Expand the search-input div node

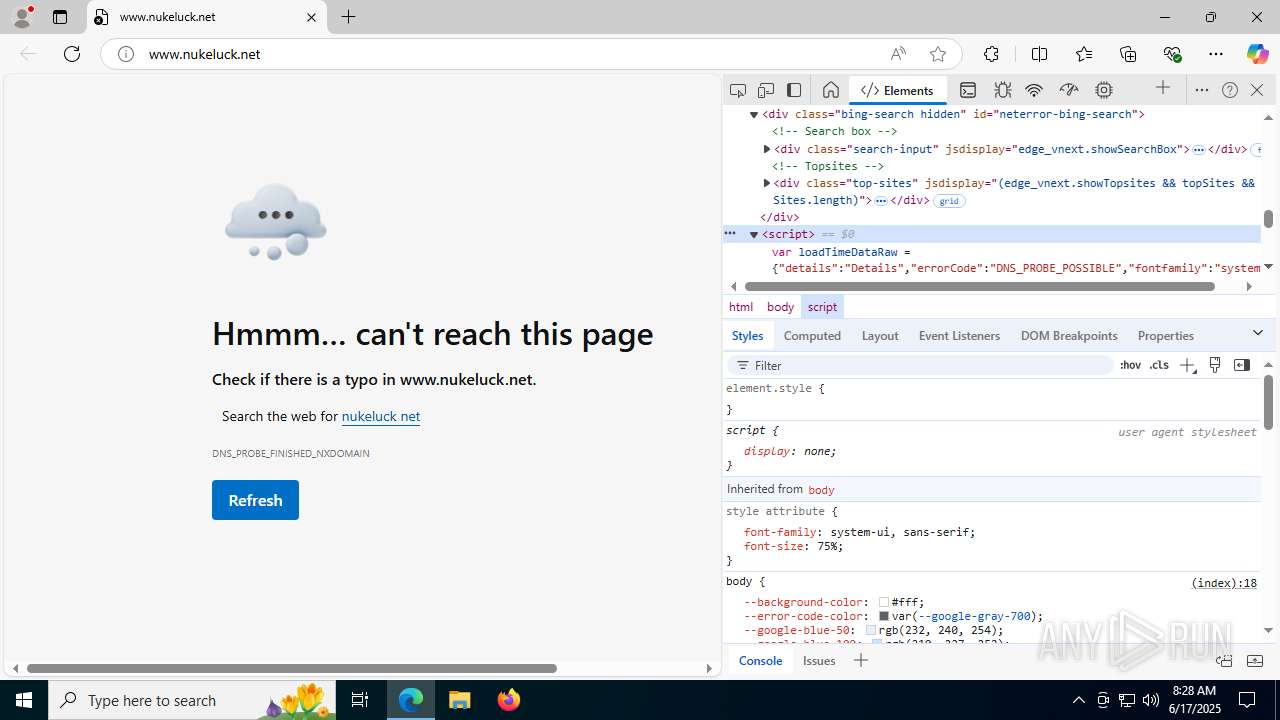767,149
